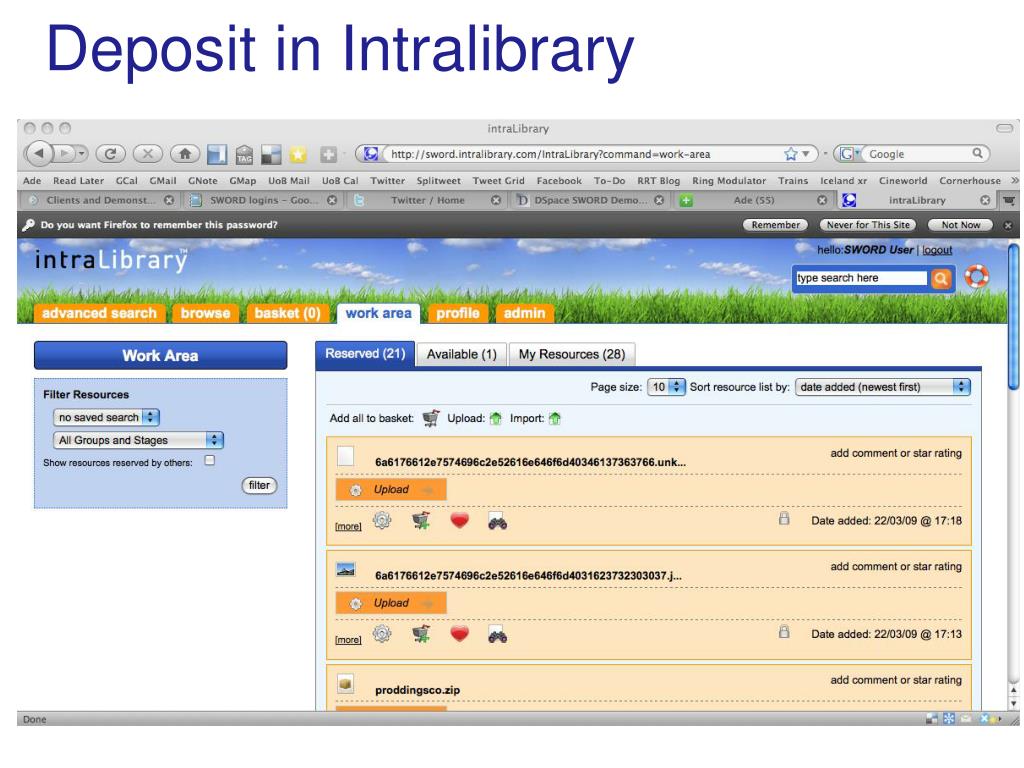Click padlock icon beside 17:13 date

point(784,632)
